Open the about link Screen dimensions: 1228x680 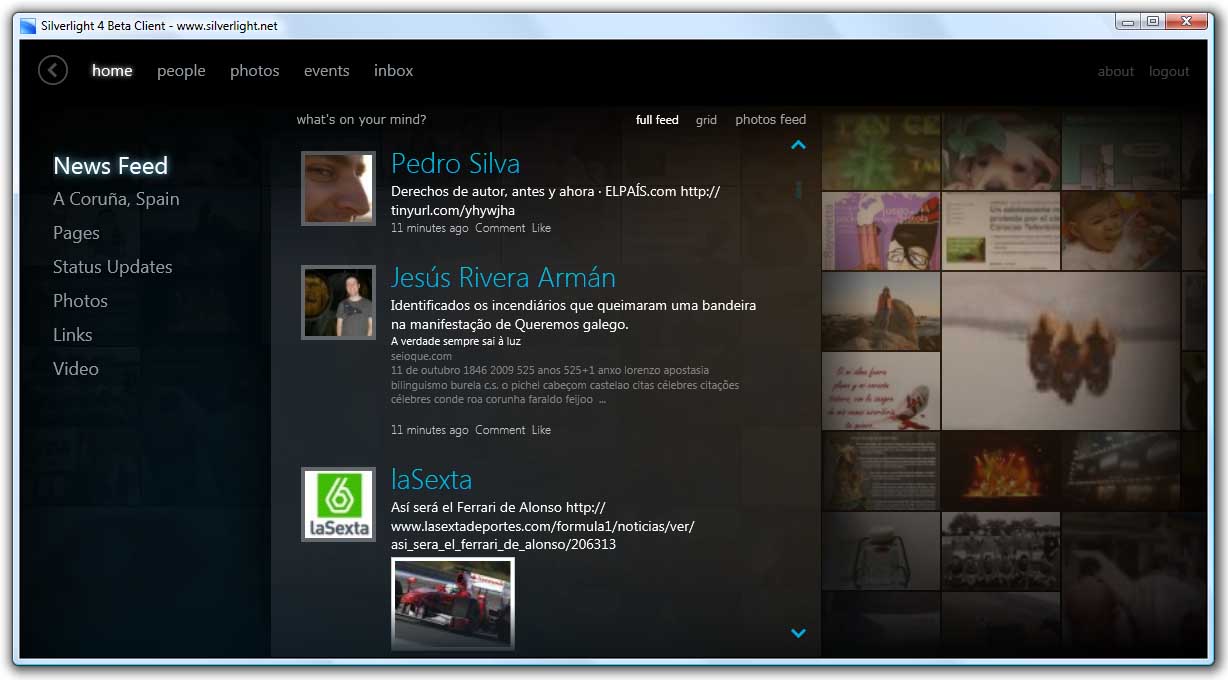[x=1116, y=71]
